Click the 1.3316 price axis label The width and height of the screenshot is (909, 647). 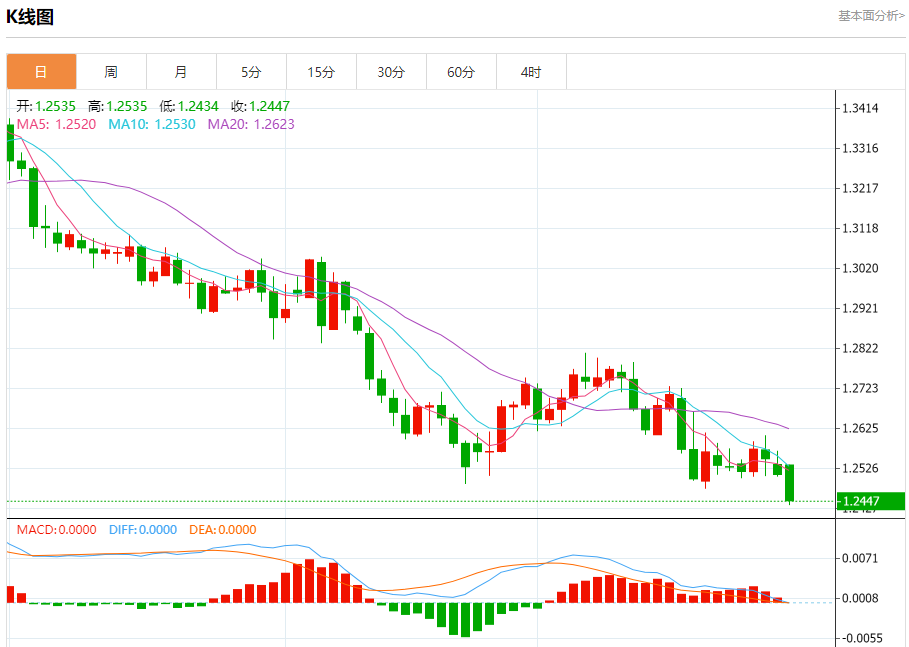[860, 148]
